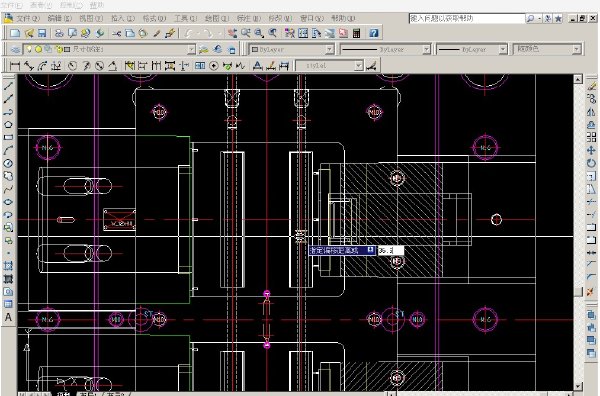Click the Undo arrow icon
The image size is (600, 396).
click(x=189, y=33)
